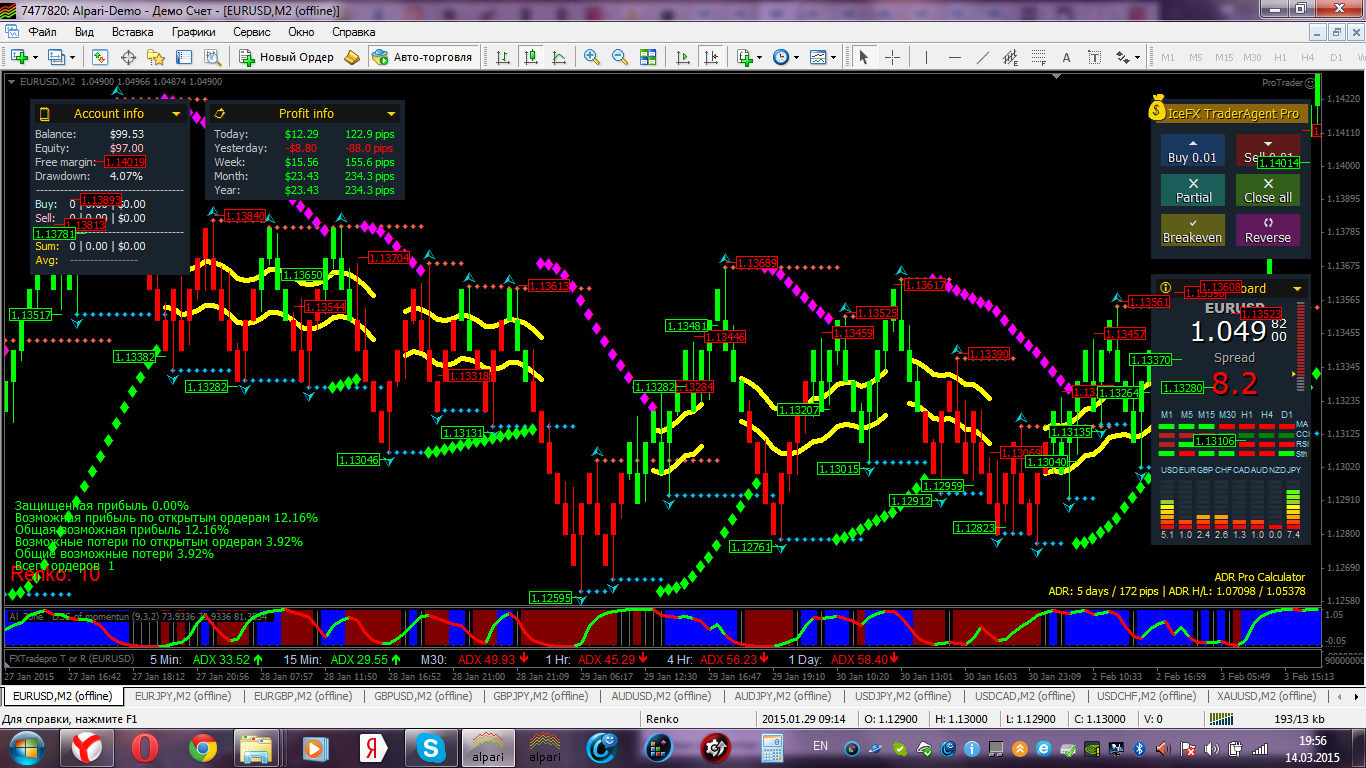Image resolution: width=1366 pixels, height=768 pixels.
Task: Open the Indicators list icon
Action: point(744,57)
